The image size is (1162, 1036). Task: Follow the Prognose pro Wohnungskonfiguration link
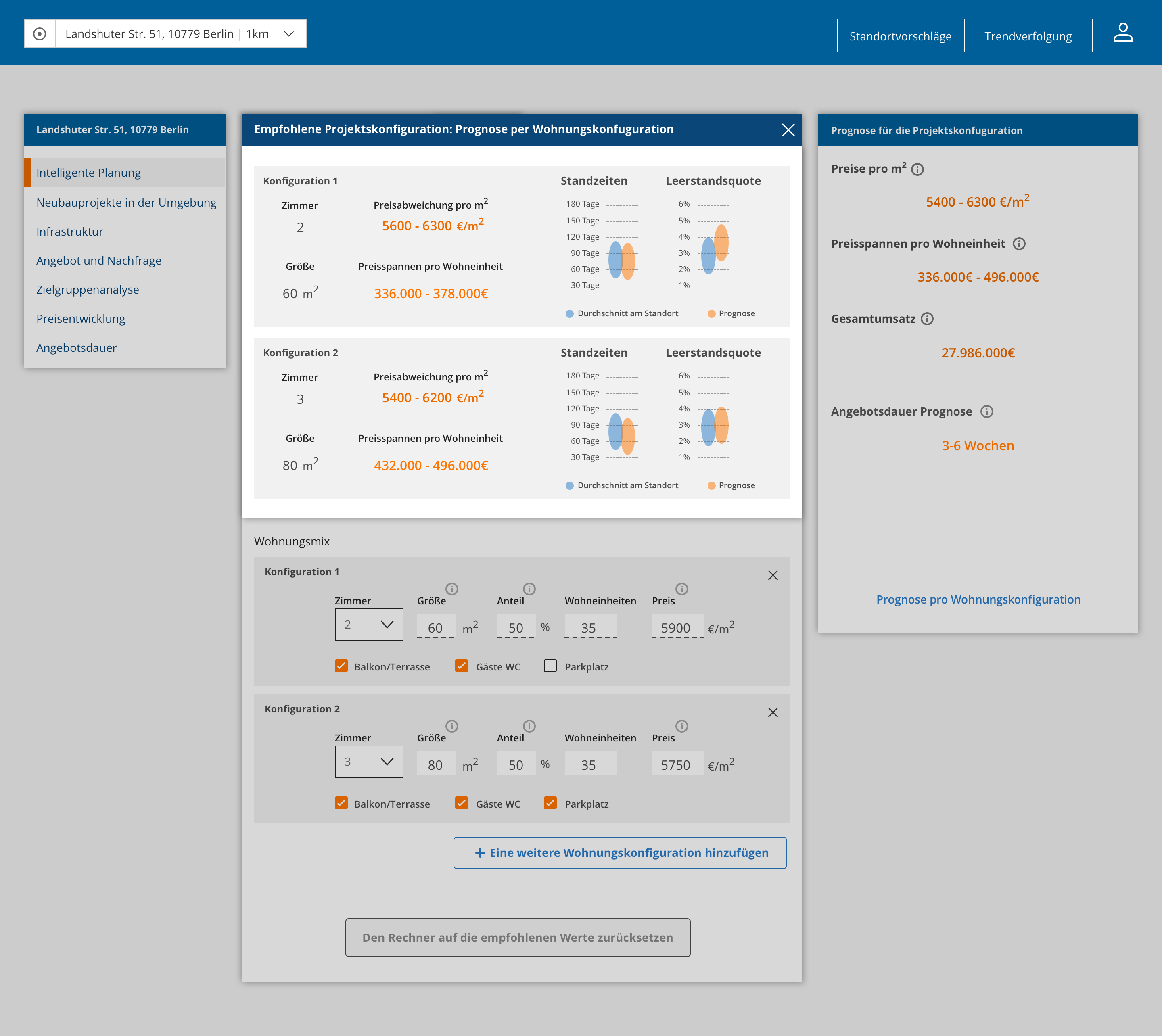click(979, 599)
